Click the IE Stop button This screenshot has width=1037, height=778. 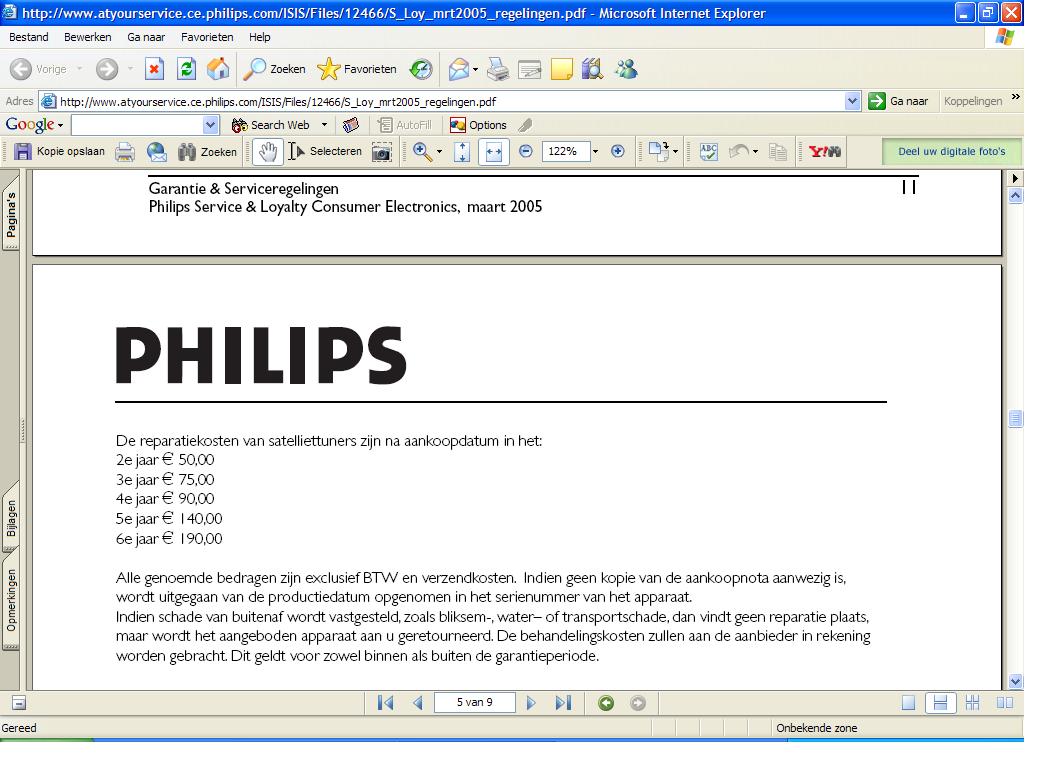pyautogui.click(x=154, y=69)
